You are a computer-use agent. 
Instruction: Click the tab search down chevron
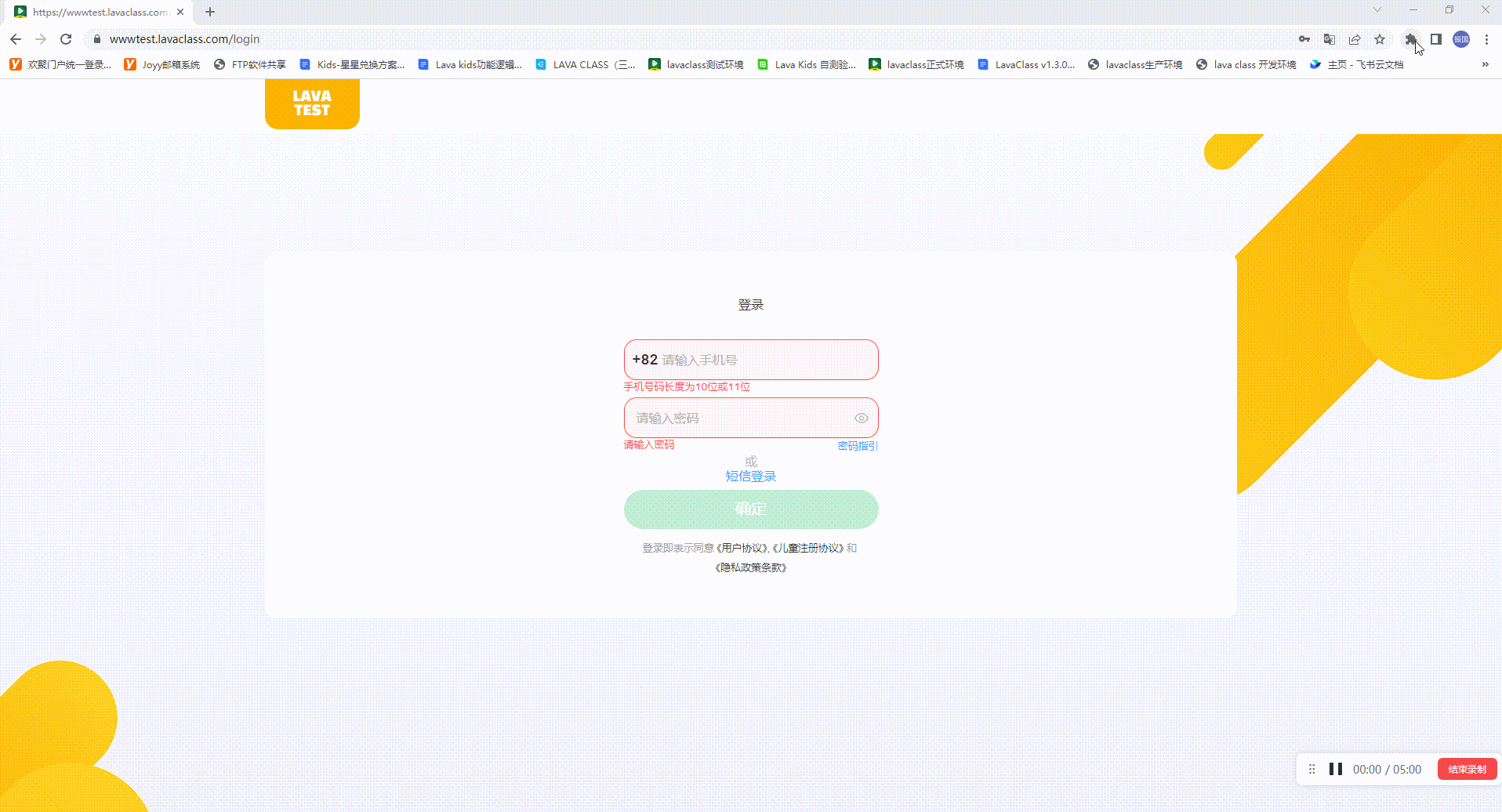pyautogui.click(x=1377, y=9)
